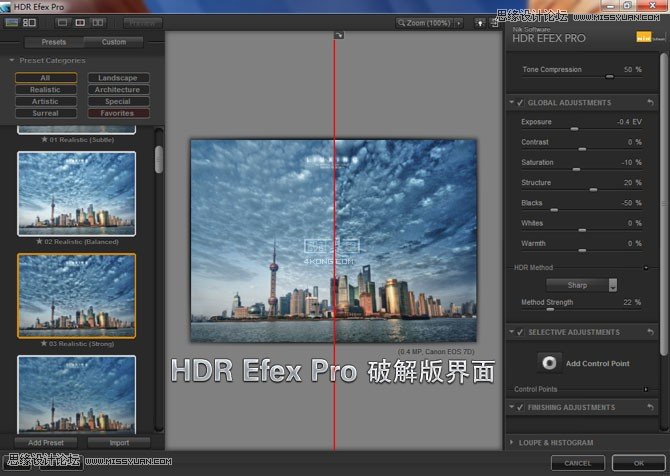Switch to single image view icon
This screenshot has height=476, width=670.
[x=62, y=21]
